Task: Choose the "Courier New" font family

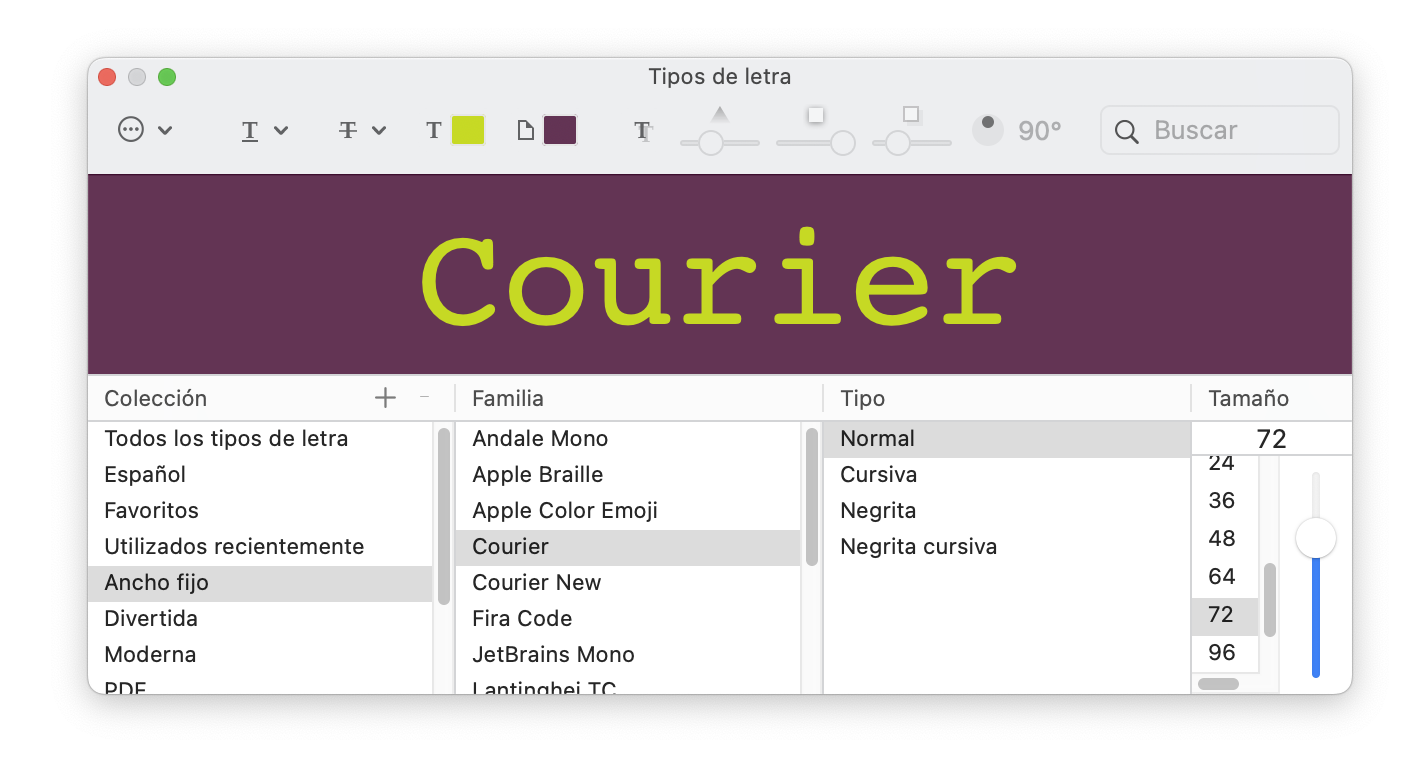Action: click(x=628, y=582)
